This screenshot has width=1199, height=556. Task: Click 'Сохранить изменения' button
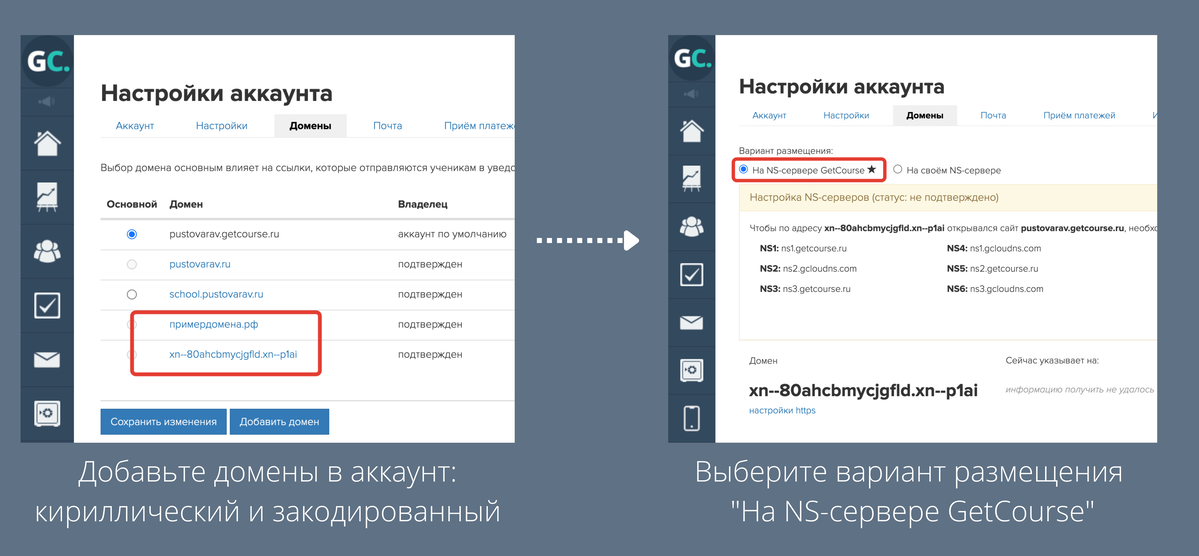pyautogui.click(x=164, y=421)
